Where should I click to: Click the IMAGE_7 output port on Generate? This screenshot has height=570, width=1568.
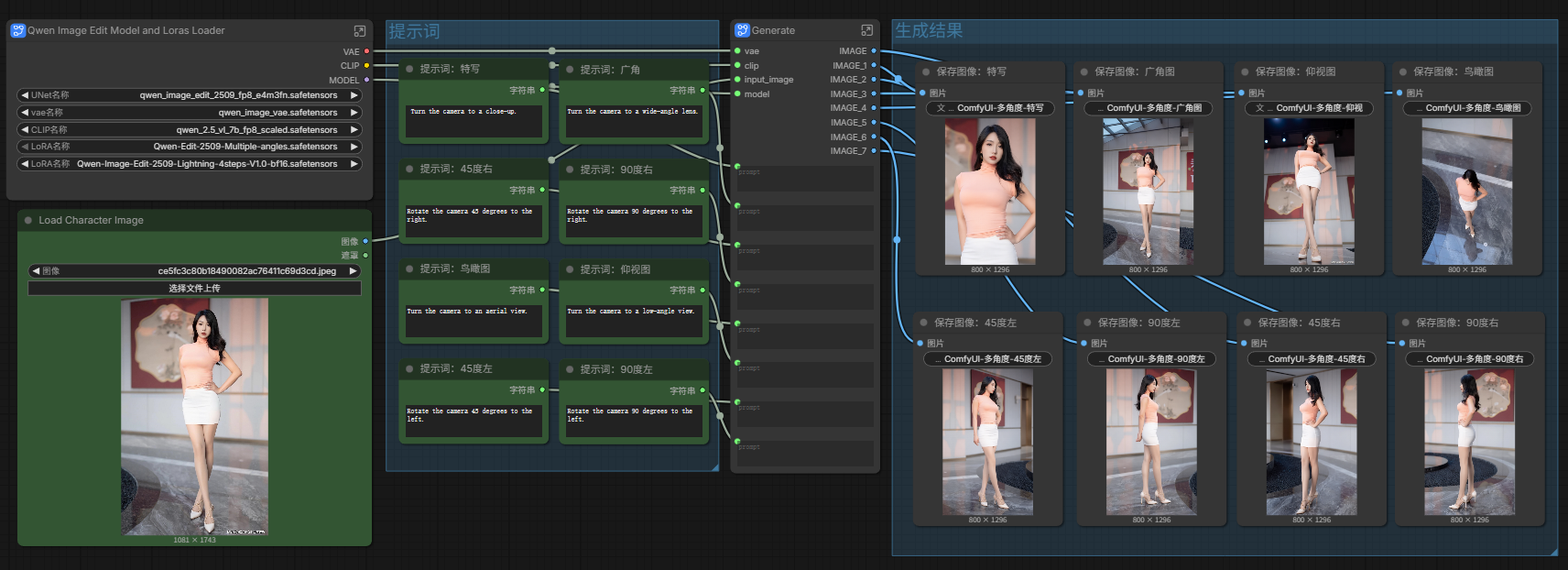[x=874, y=151]
